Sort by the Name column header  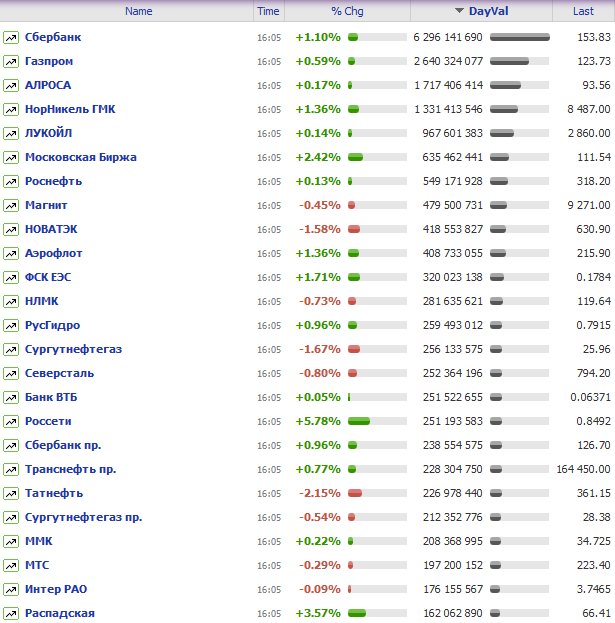point(139,11)
